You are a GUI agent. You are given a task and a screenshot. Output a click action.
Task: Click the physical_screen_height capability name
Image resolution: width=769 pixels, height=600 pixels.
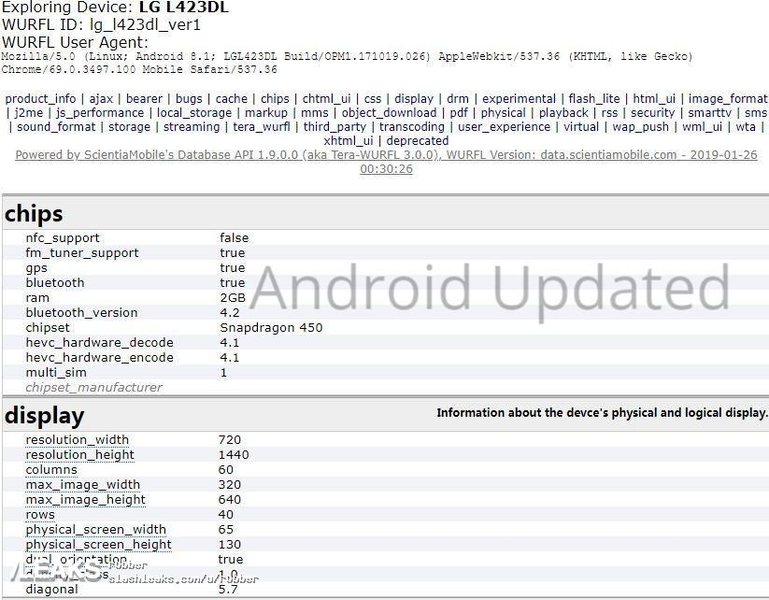(99, 545)
